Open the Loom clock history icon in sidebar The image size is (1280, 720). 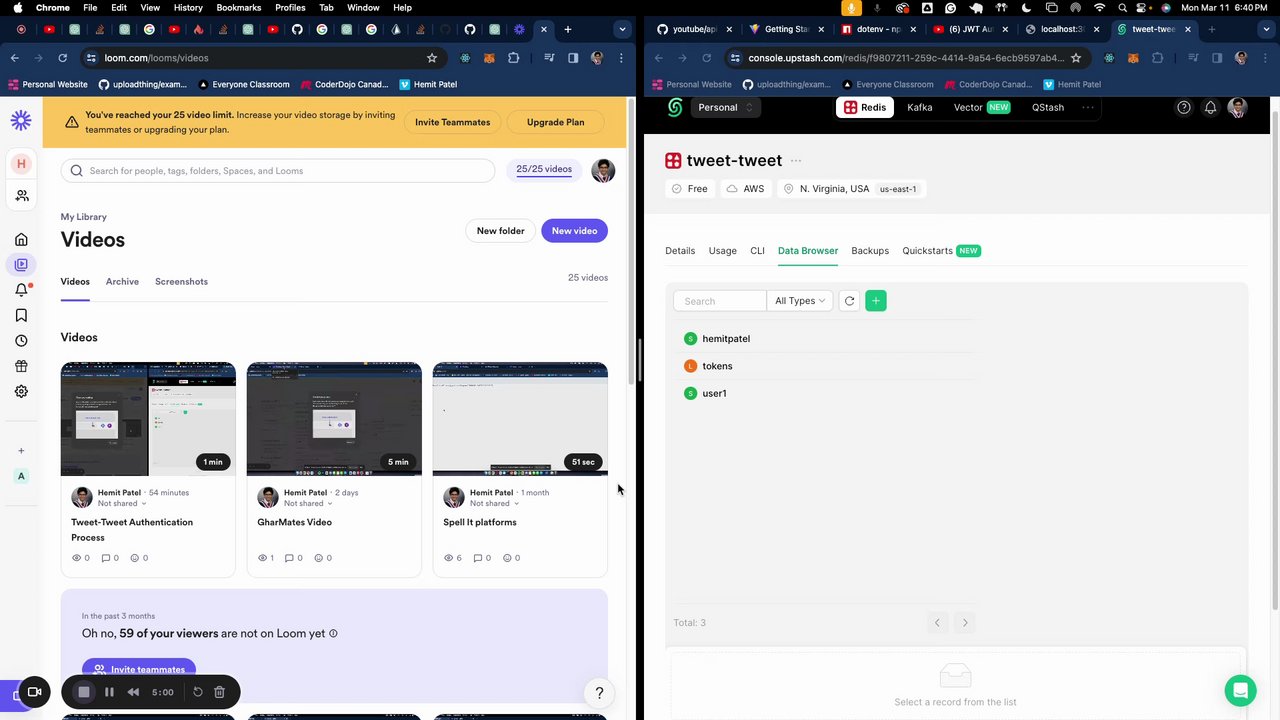(21, 341)
